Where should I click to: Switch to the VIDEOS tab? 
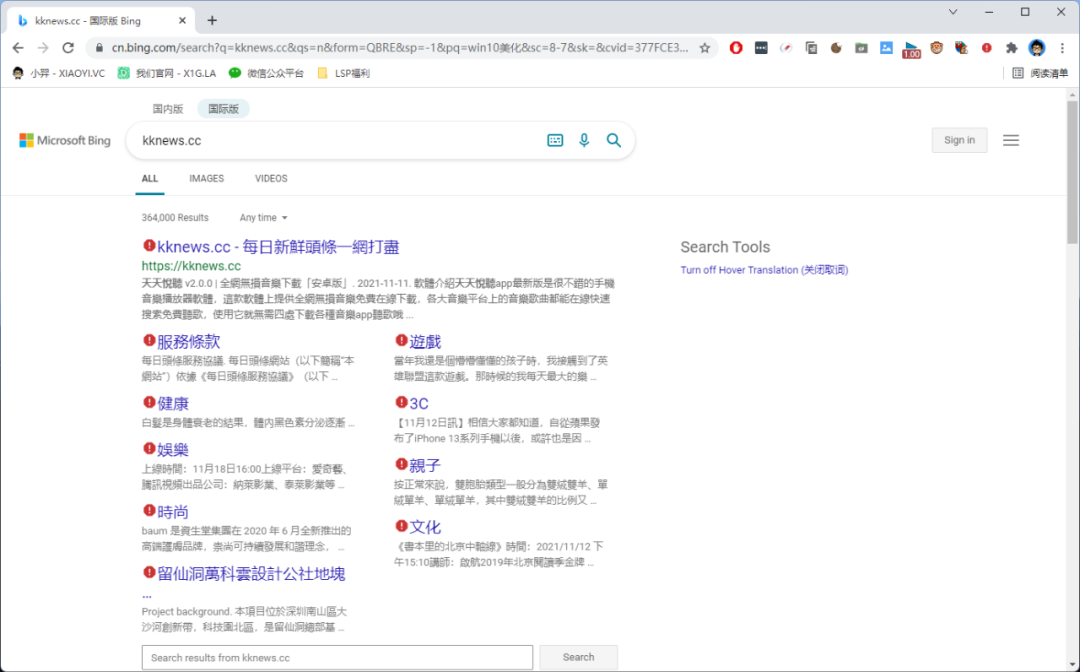pos(271,179)
